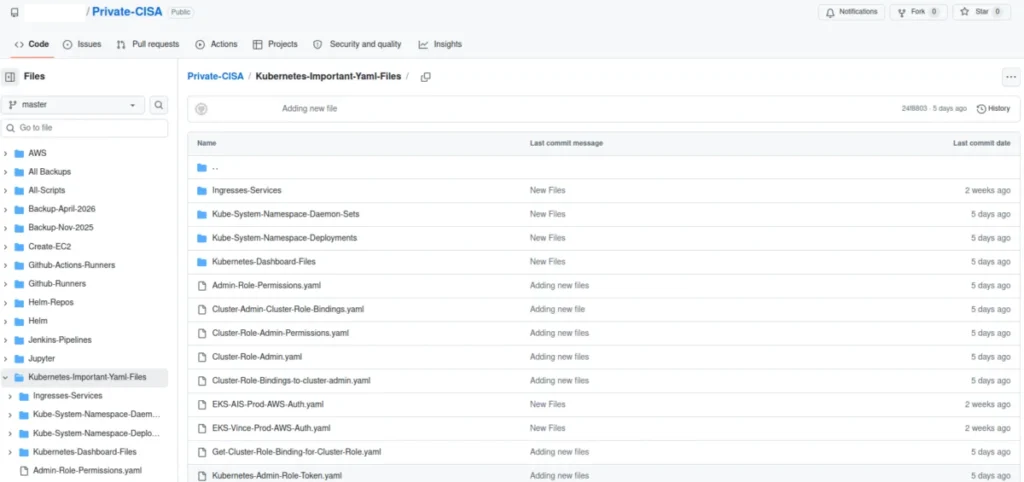Open the Private-CISA repository title link

click(127, 12)
